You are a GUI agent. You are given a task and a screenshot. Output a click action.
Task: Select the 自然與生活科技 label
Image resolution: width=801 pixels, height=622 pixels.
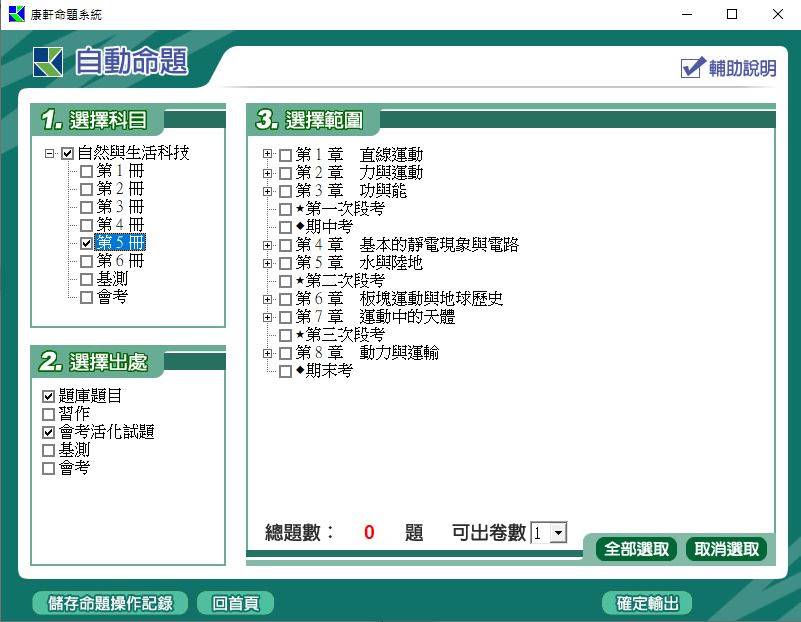[133, 153]
